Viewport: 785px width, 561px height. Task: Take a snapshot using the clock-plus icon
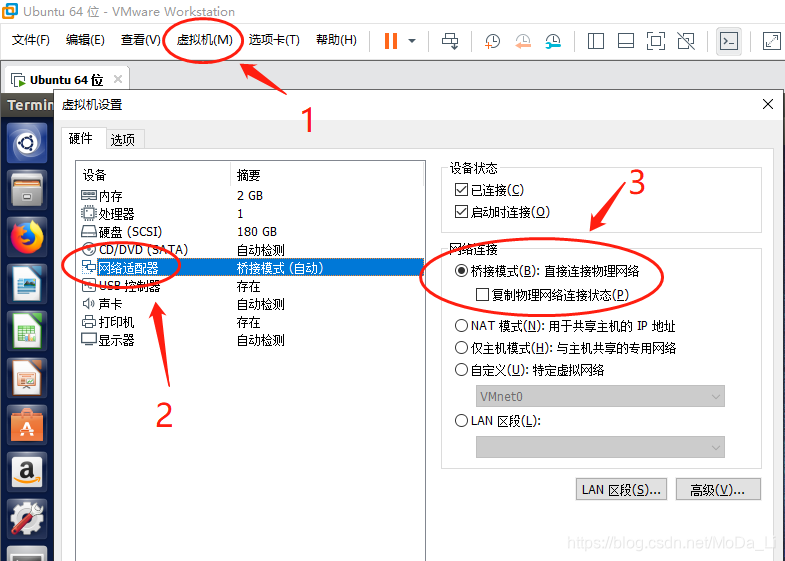point(492,41)
